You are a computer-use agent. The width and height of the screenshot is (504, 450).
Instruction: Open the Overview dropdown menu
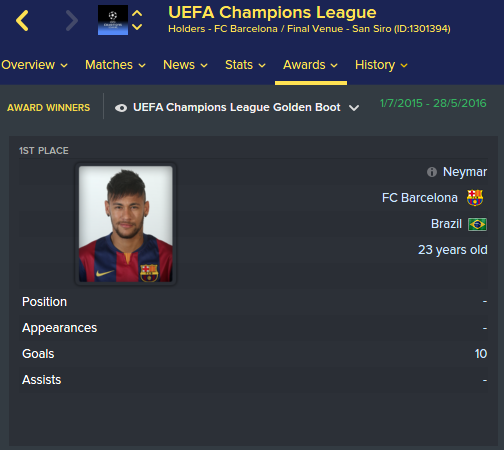(34, 65)
